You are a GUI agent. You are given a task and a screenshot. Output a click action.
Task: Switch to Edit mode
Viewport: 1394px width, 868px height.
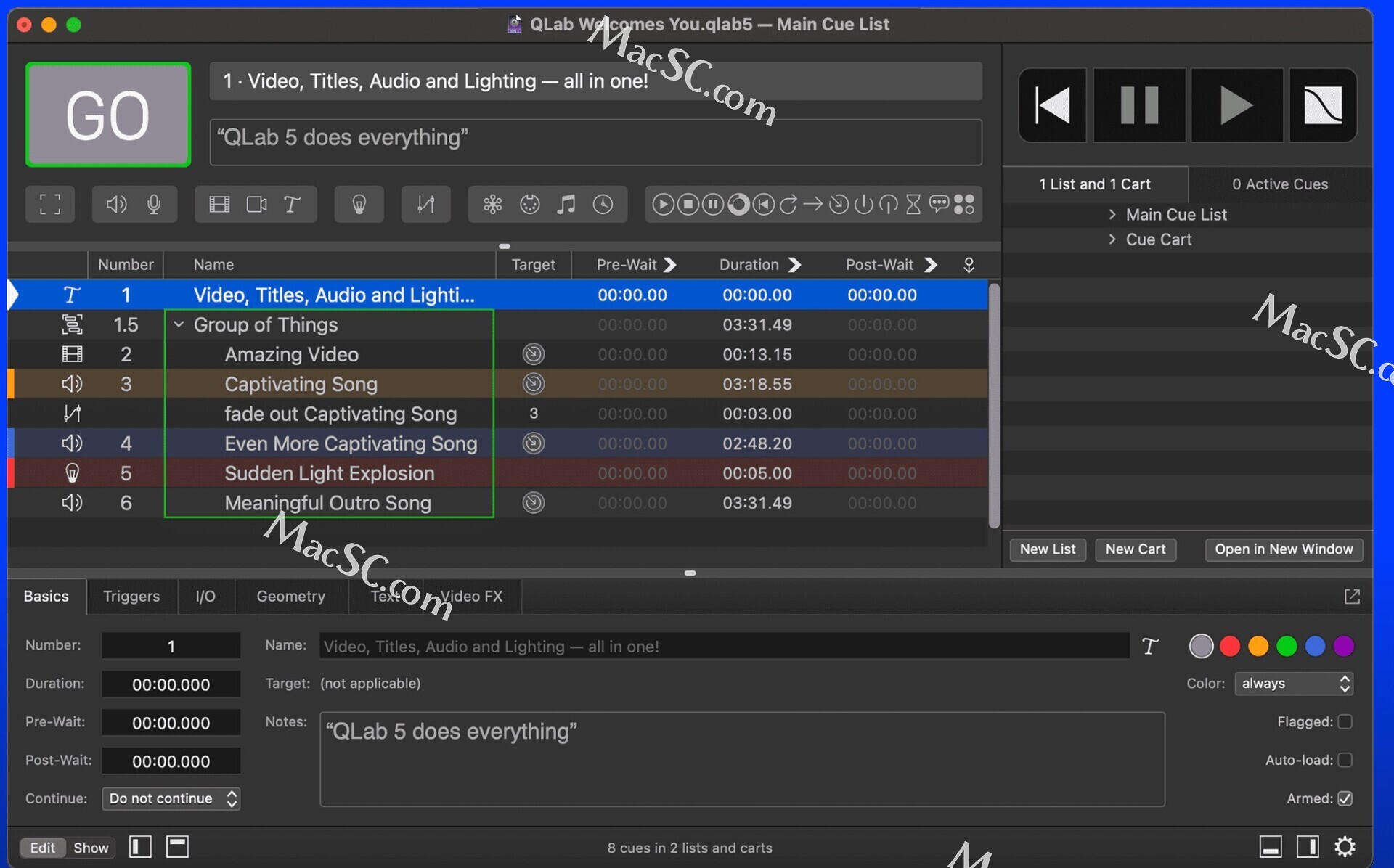(x=43, y=848)
